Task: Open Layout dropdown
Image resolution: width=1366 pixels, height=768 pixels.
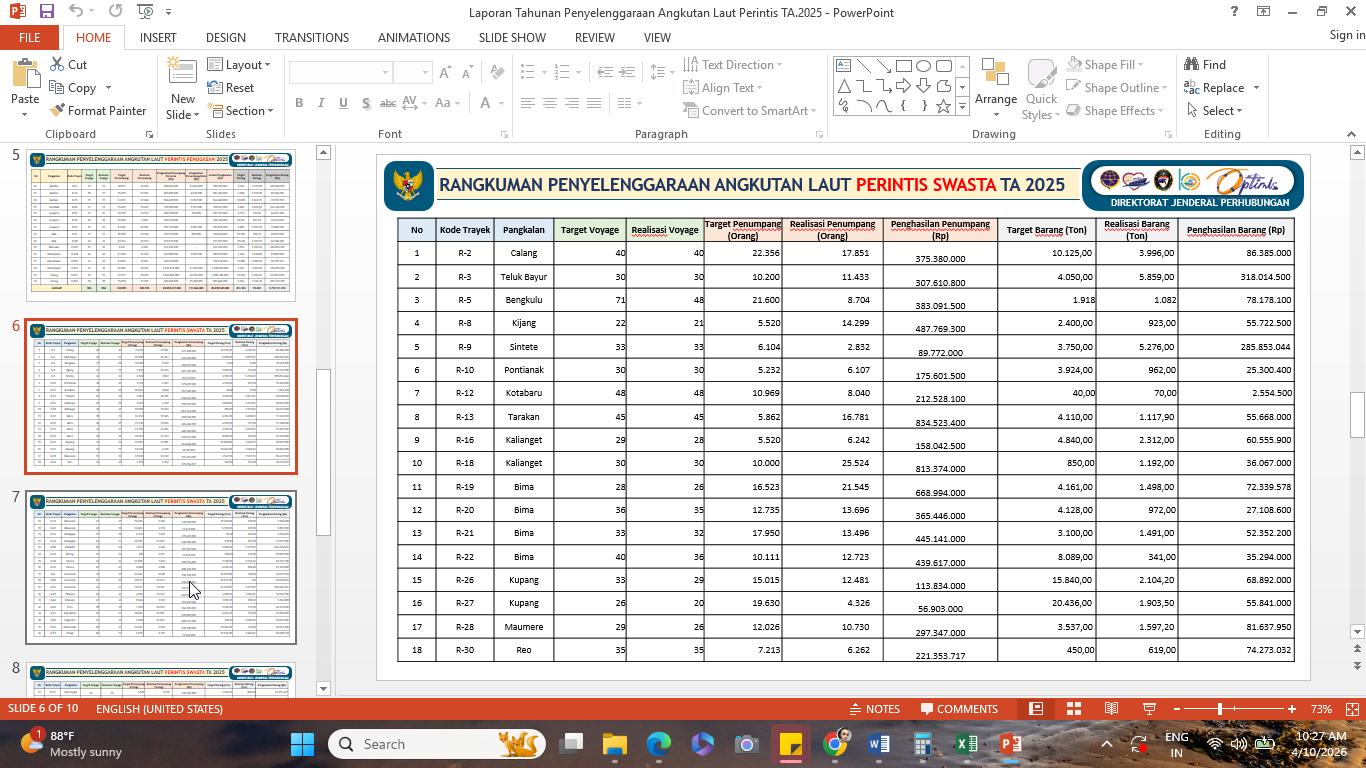Action: (240, 64)
